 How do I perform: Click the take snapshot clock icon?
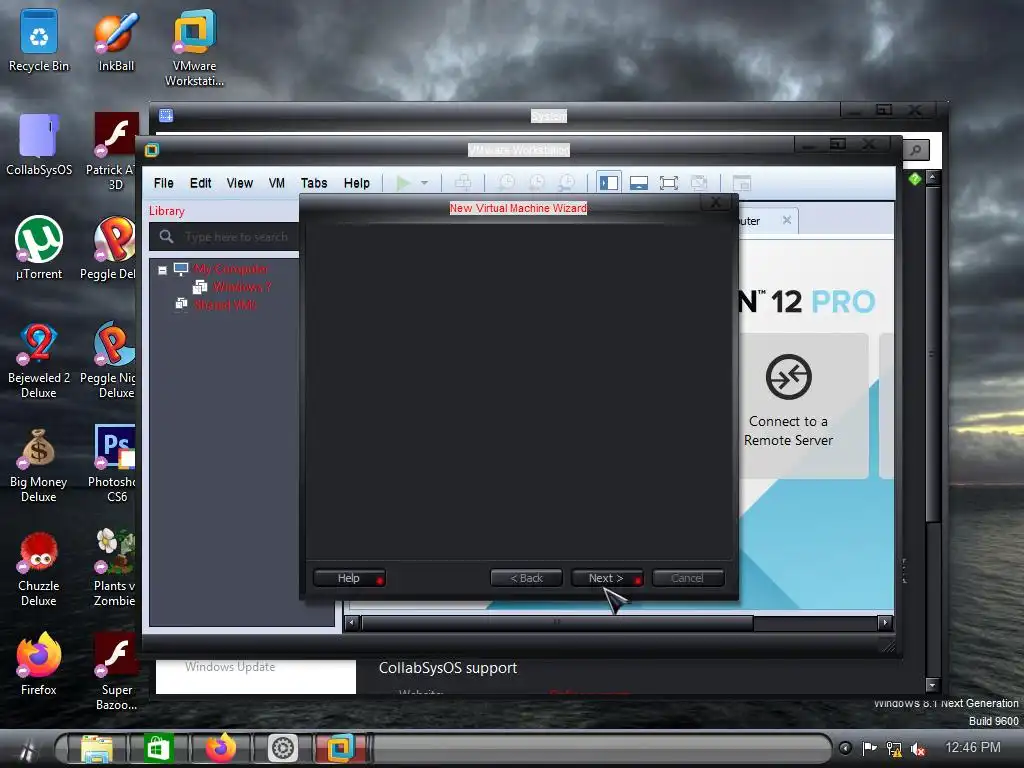[x=506, y=184]
